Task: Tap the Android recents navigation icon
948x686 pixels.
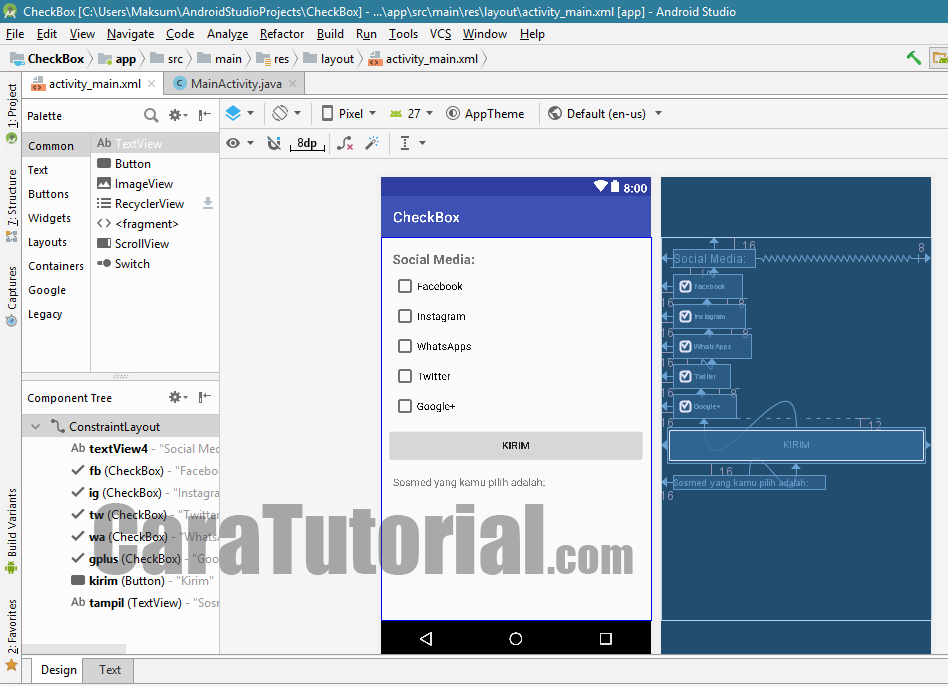Action: point(605,639)
